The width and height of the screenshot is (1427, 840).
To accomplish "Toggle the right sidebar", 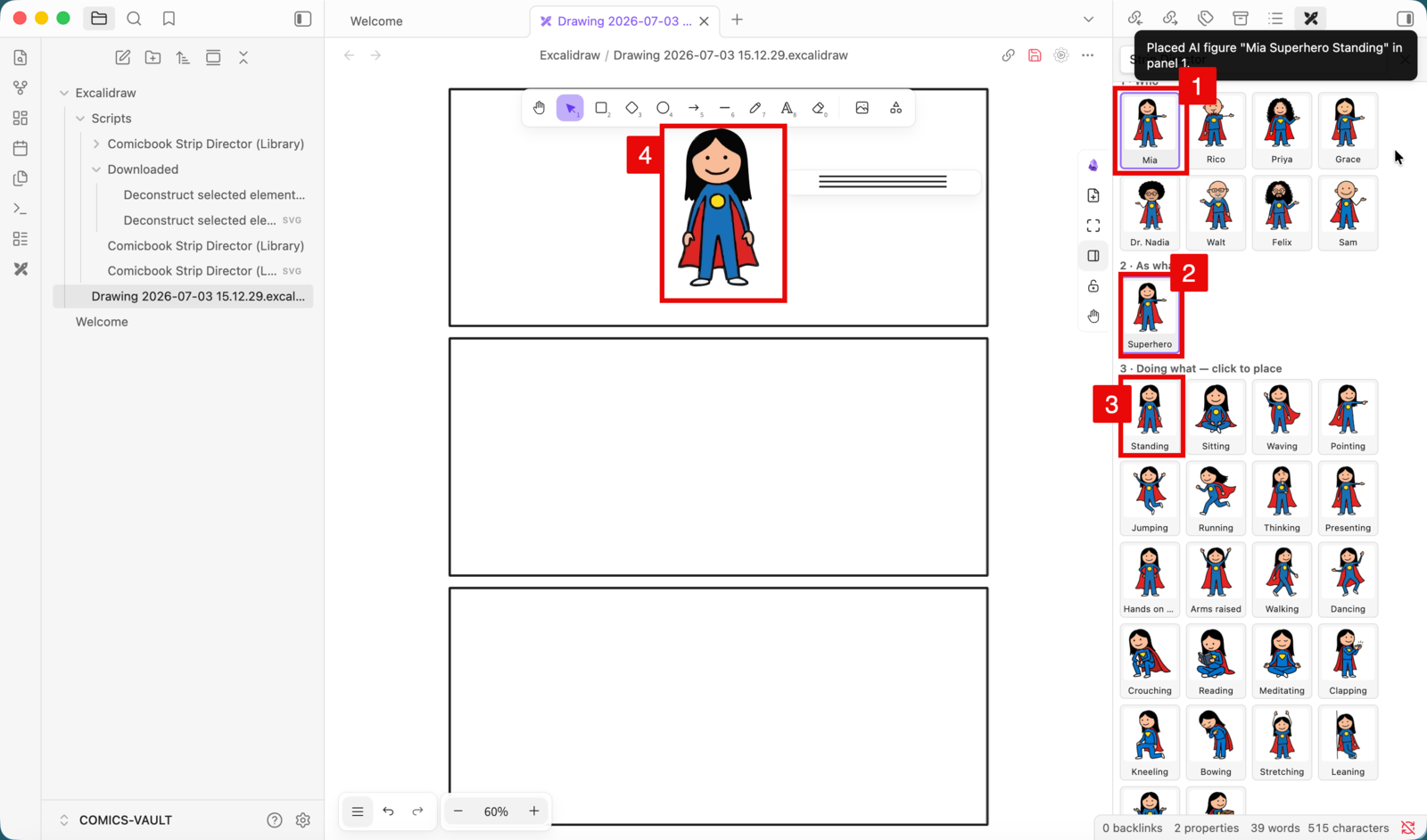I will (x=1405, y=19).
